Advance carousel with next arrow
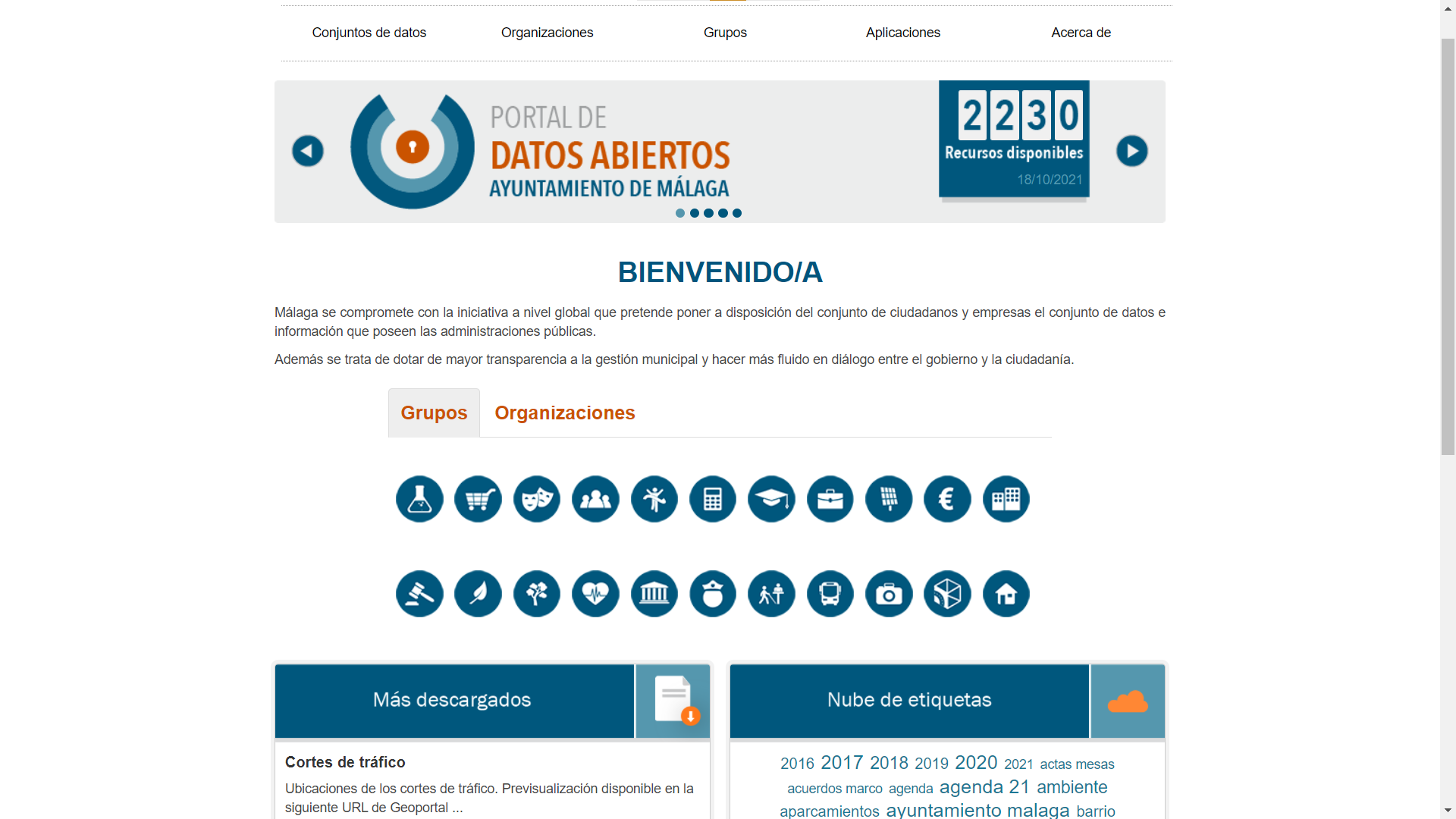 click(1131, 151)
